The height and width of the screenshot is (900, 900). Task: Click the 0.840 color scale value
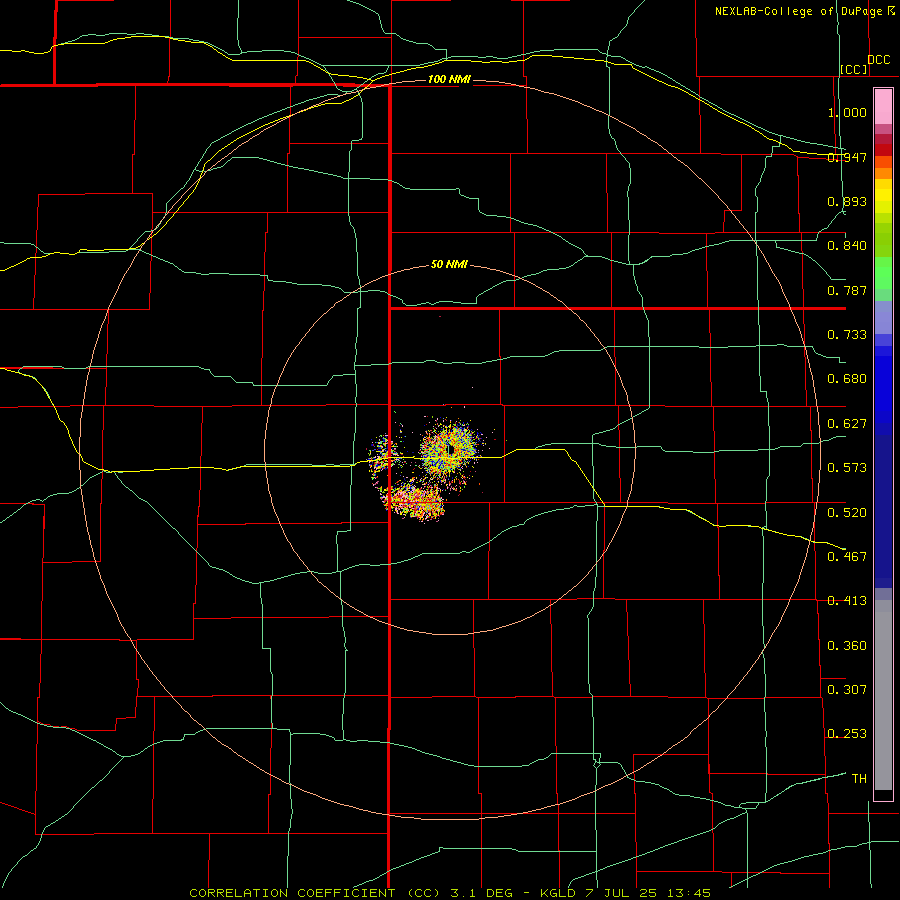847,246
